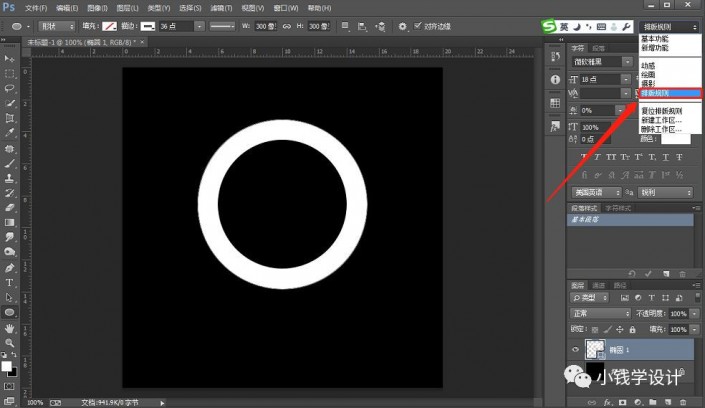Screen dimensions: 705x408
Task: Select the Lasso tool
Action: (10, 88)
